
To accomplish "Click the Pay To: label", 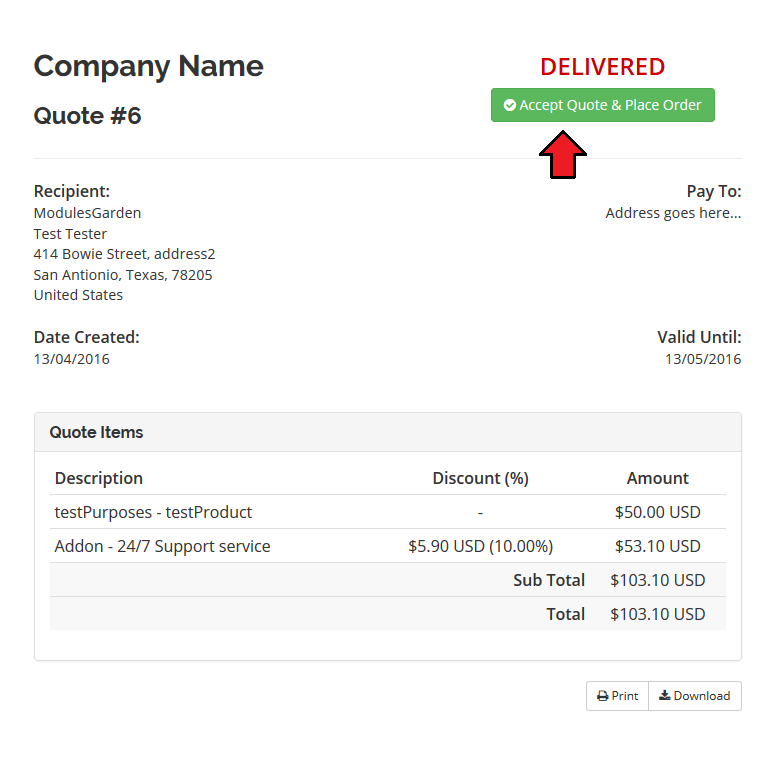I will point(714,191).
